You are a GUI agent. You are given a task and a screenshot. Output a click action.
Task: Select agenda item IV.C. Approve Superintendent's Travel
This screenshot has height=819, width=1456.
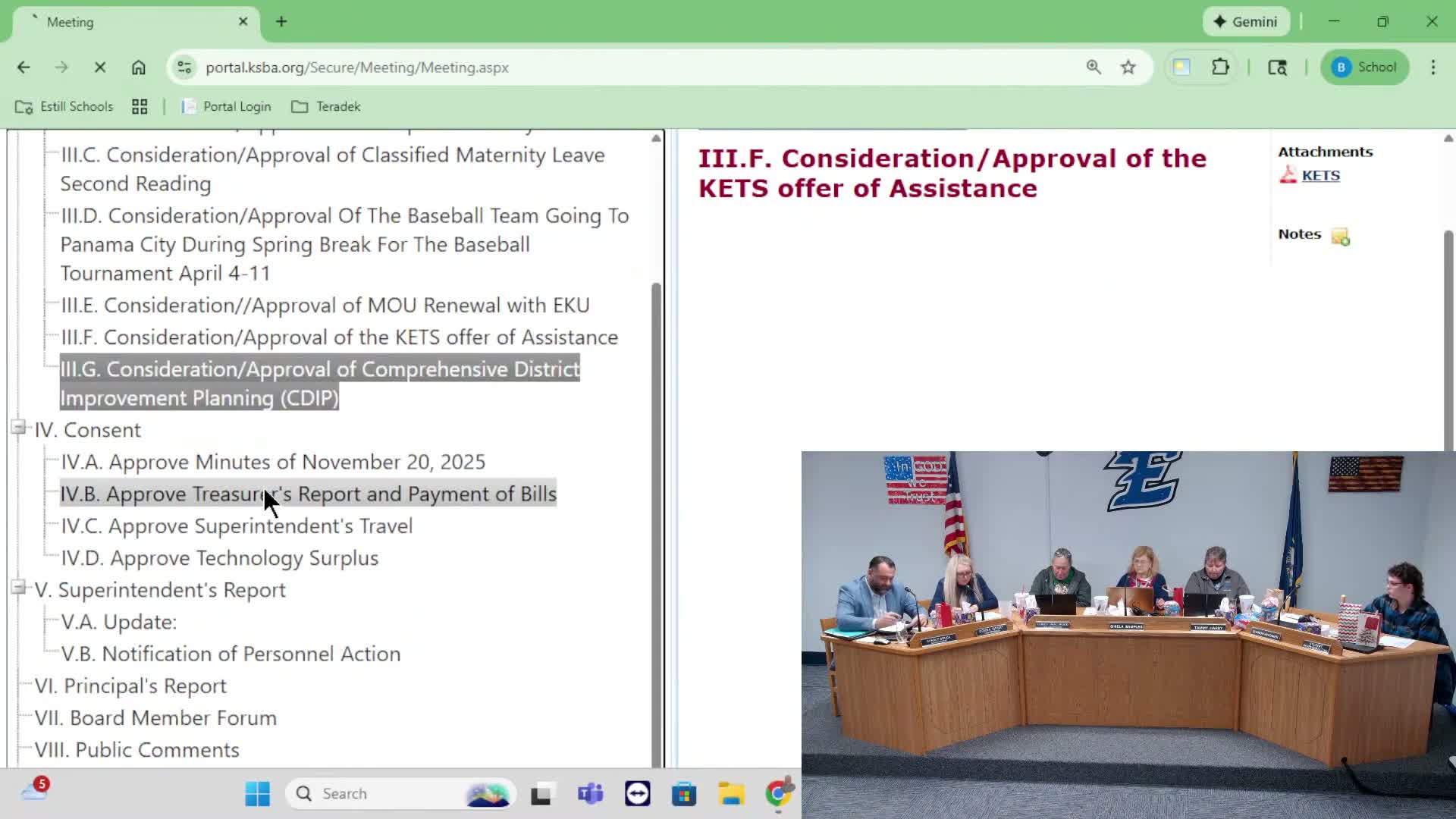point(237,526)
